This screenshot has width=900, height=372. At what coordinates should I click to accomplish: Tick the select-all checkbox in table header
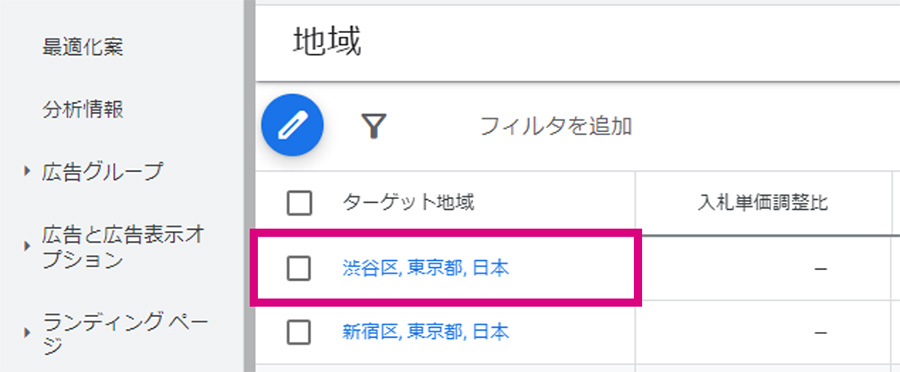coord(299,203)
